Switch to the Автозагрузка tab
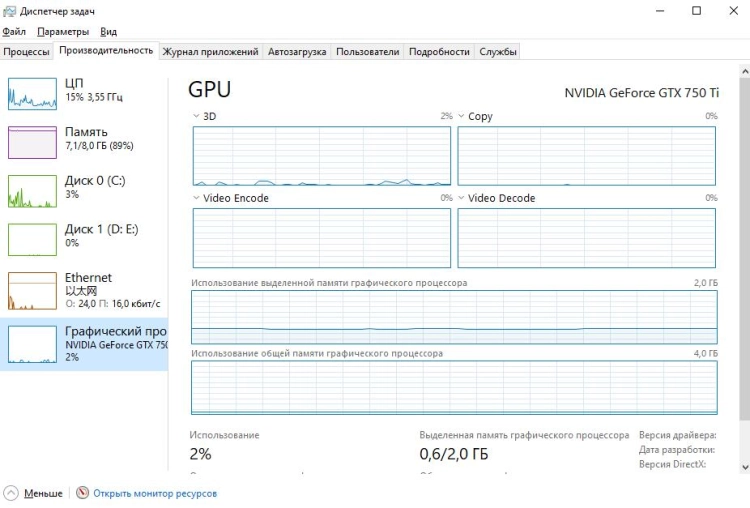Viewport: 750px width, 508px height. [x=298, y=52]
